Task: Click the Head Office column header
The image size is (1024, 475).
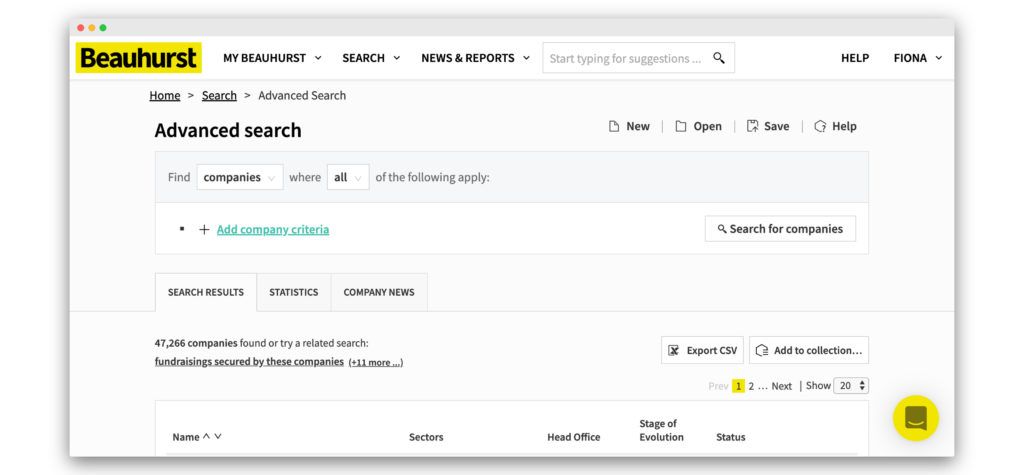Action: tap(573, 437)
